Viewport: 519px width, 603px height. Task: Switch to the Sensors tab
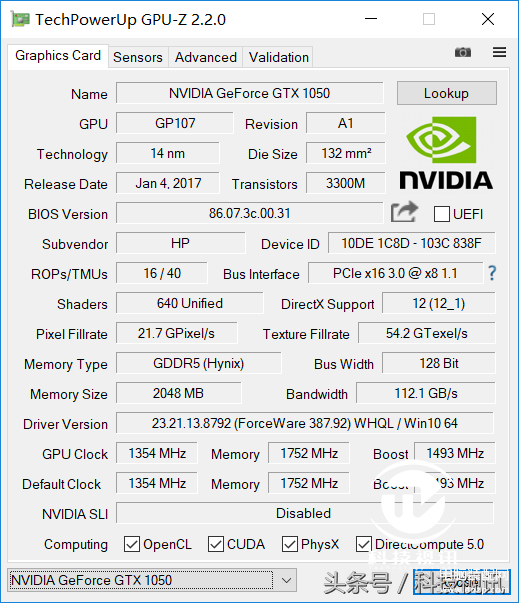click(138, 57)
